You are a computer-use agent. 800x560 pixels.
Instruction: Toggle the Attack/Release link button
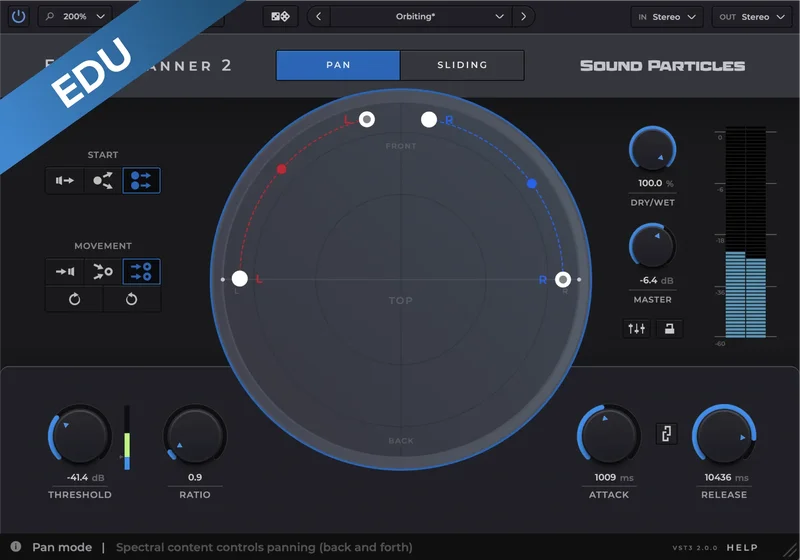[666, 434]
